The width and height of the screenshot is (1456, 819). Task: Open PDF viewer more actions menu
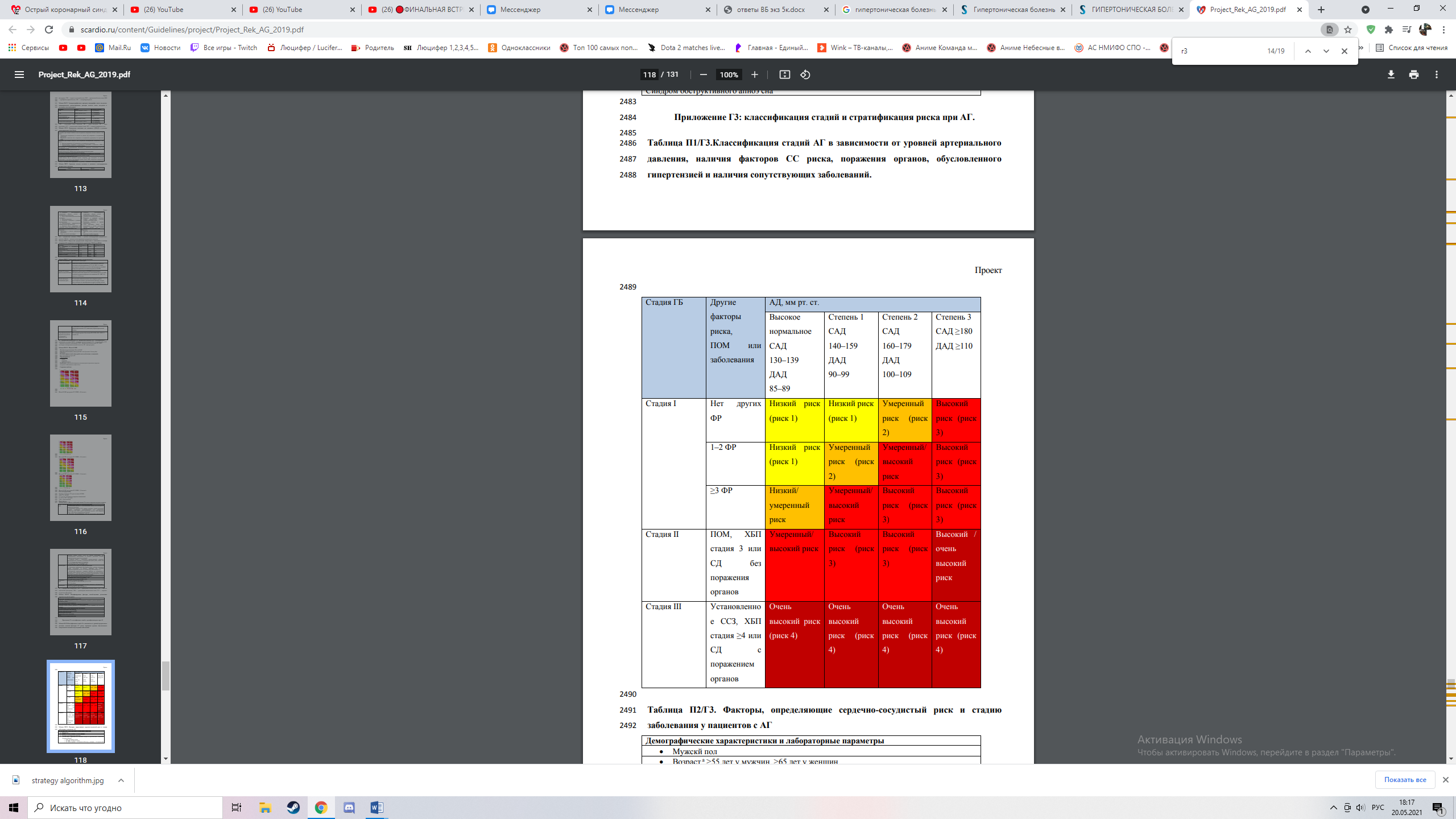tap(1437, 75)
